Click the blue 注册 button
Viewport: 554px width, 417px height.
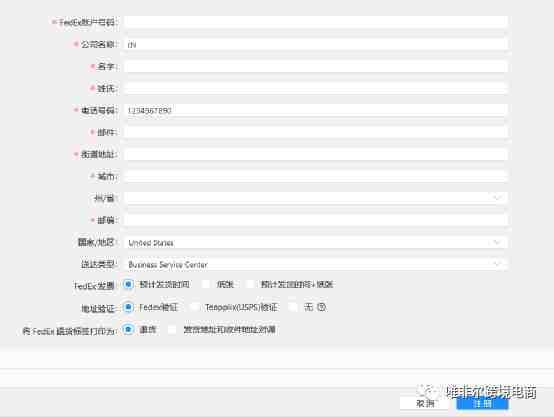(482, 403)
